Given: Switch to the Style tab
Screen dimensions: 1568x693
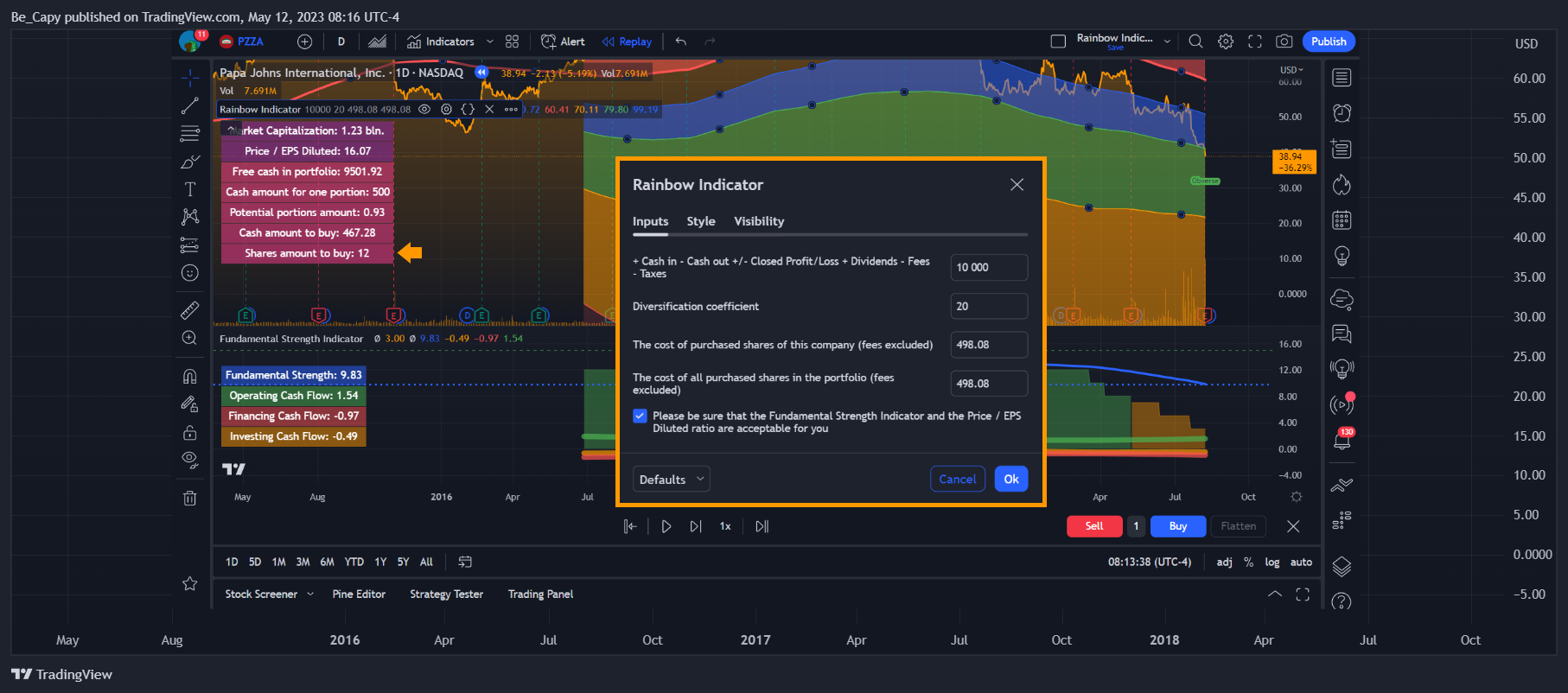Looking at the screenshot, I should pyautogui.click(x=701, y=221).
